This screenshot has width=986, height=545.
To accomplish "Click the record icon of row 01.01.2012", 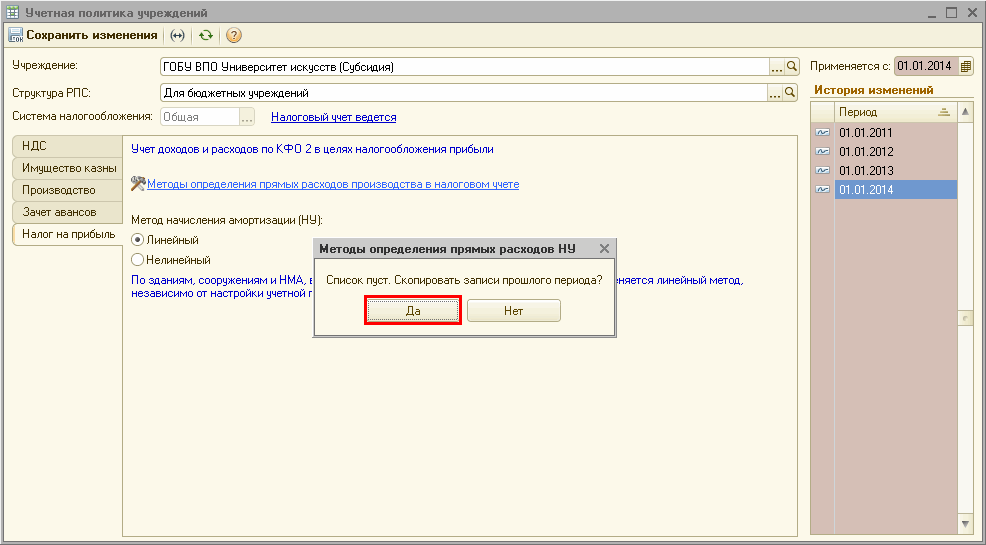I will coord(823,151).
